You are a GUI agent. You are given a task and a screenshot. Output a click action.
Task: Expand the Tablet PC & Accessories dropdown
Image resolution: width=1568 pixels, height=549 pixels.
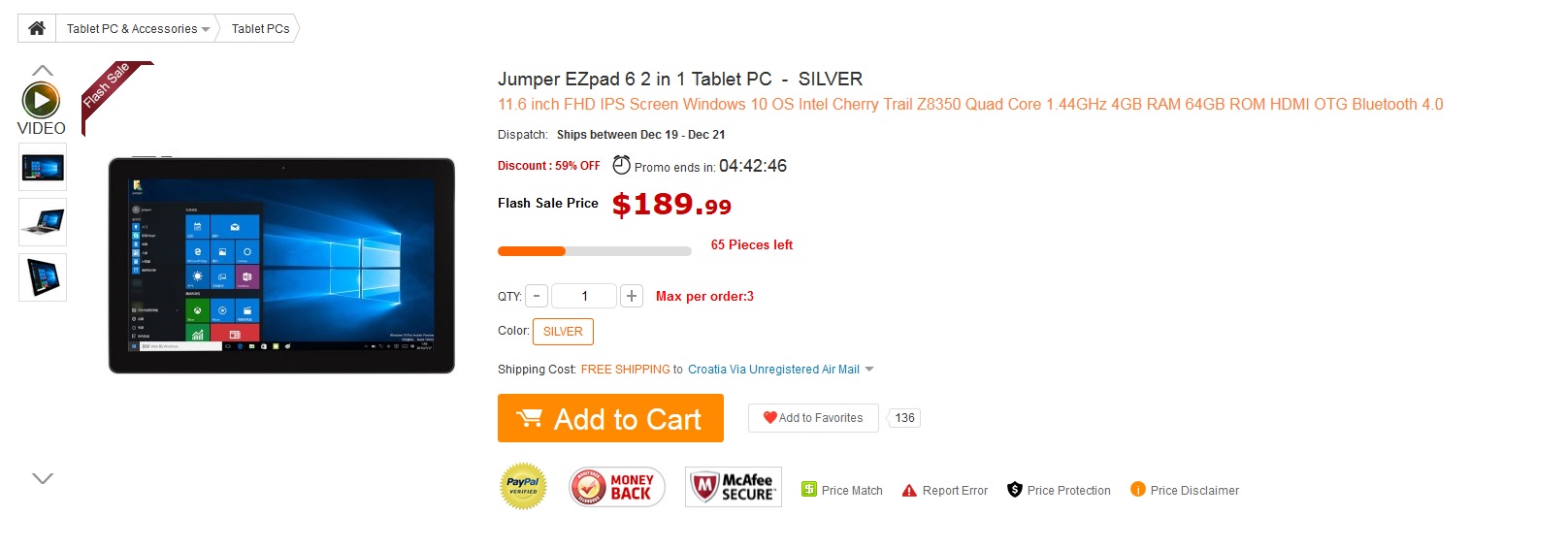click(x=205, y=29)
